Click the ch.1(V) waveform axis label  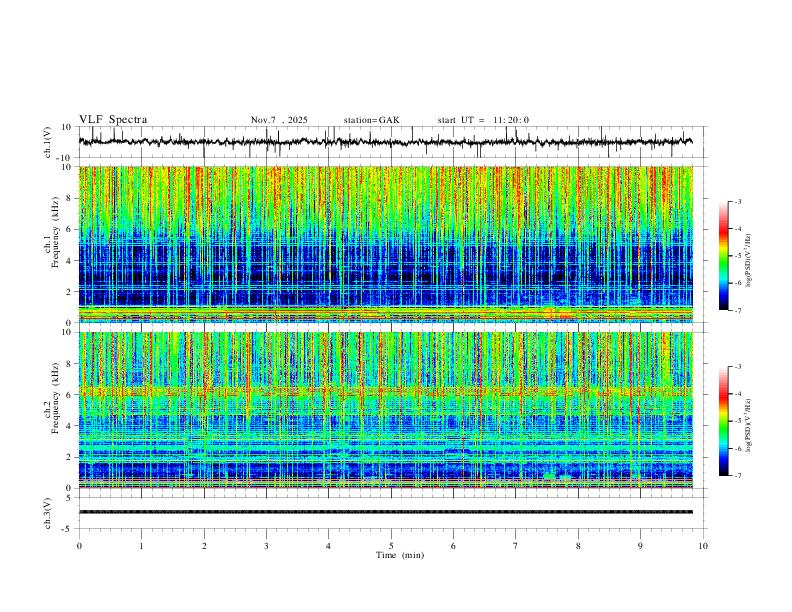[x=48, y=142]
